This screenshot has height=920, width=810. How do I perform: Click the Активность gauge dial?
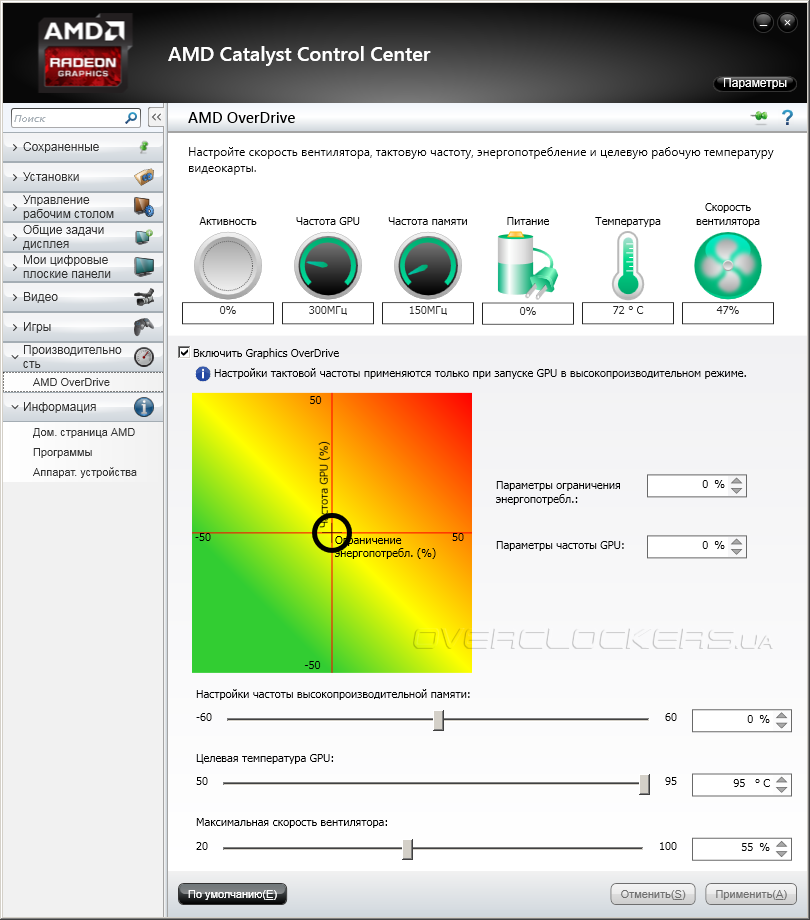228,266
